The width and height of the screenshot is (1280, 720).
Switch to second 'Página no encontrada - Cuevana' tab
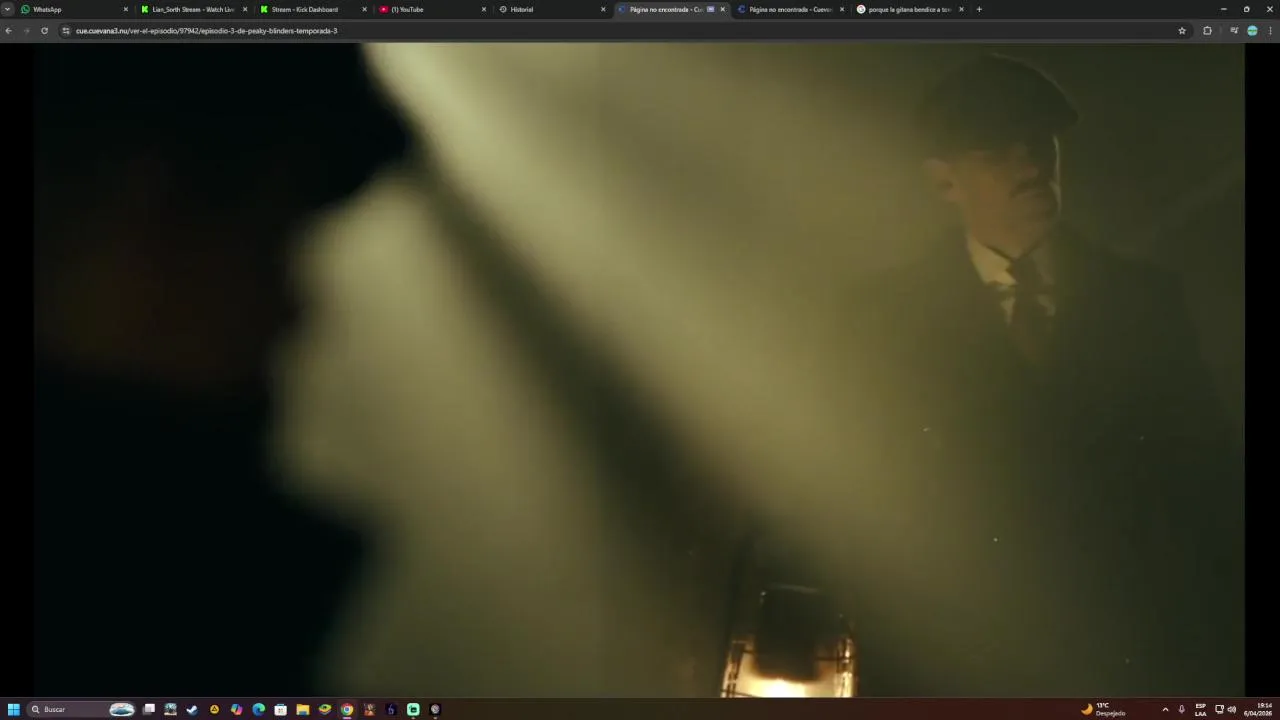790,9
